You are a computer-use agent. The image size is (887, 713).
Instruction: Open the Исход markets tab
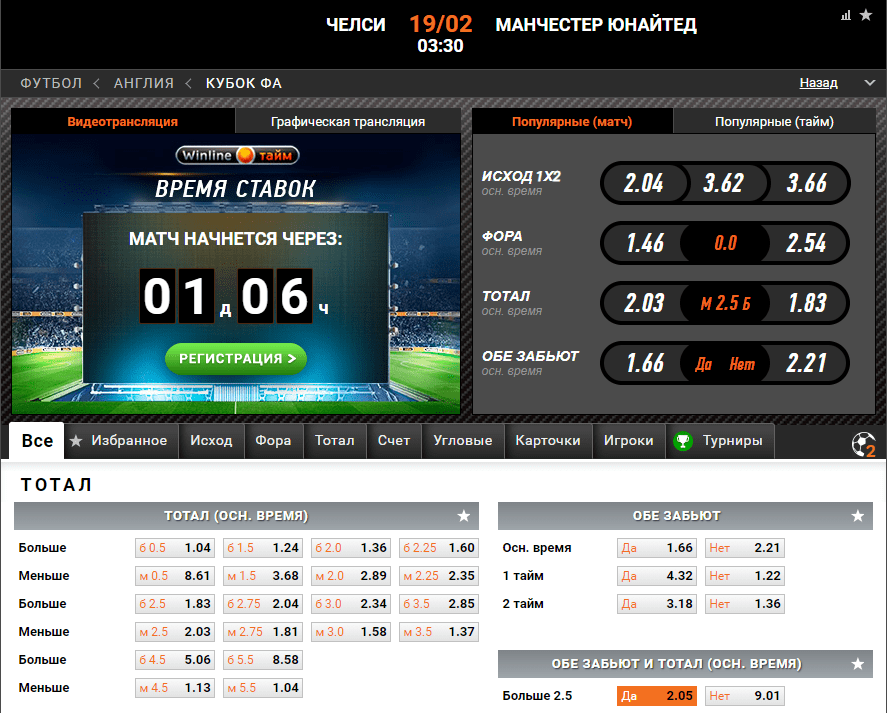[211, 440]
